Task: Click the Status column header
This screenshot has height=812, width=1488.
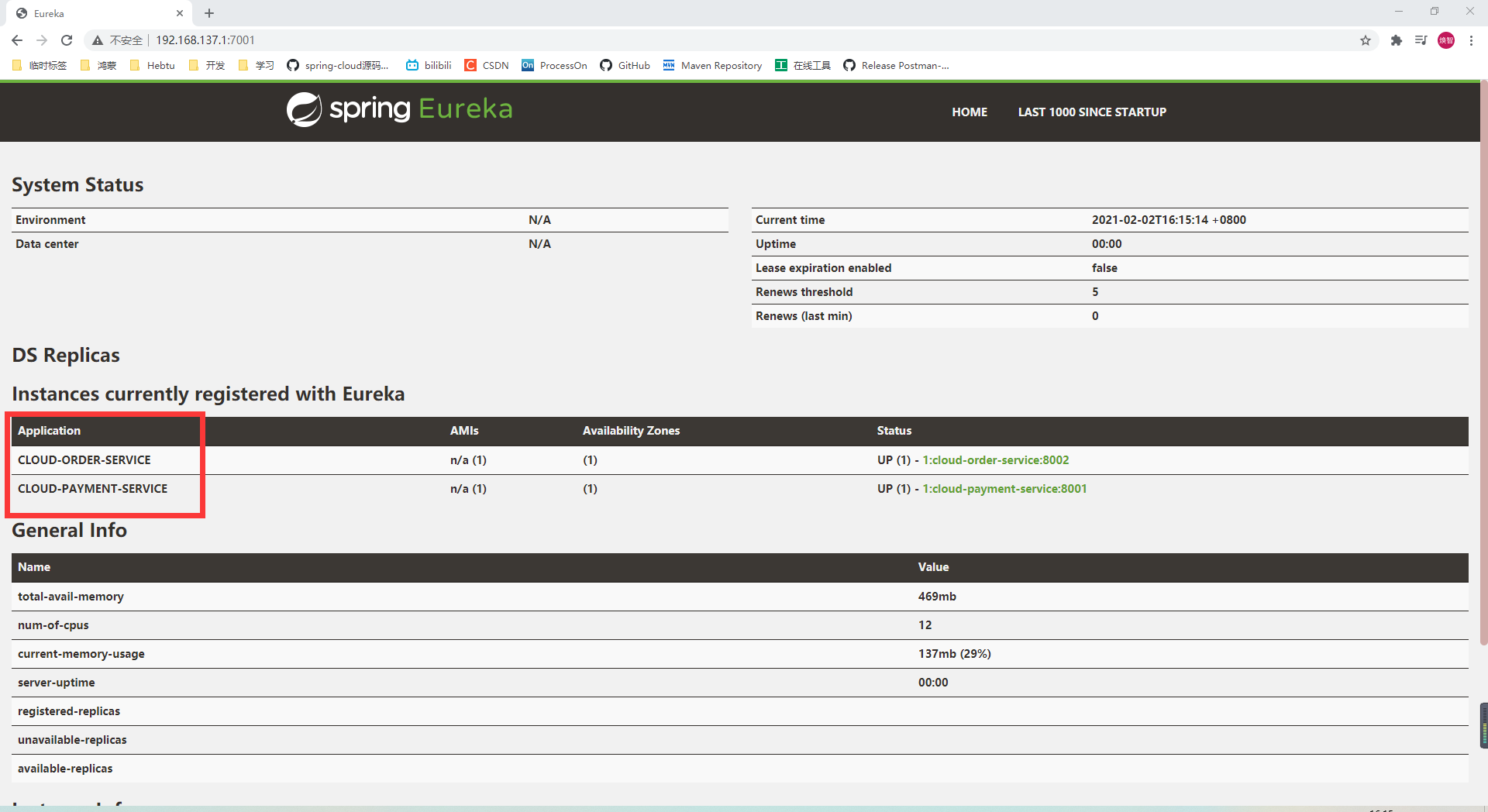Action: 894,431
